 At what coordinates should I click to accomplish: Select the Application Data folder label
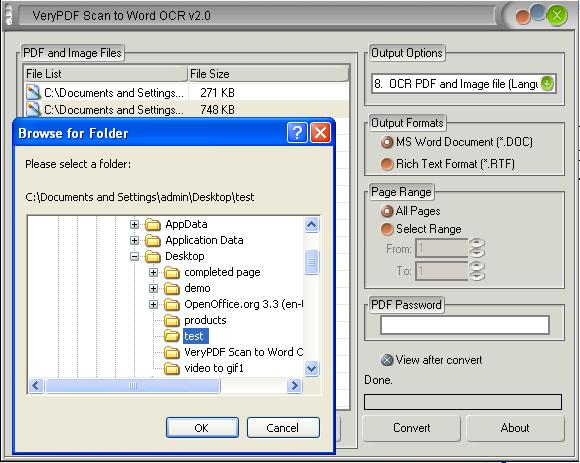click(x=204, y=240)
